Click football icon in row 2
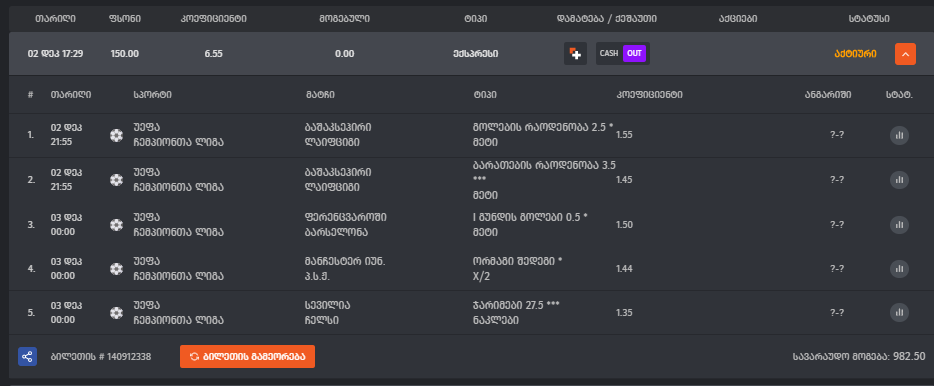 point(116,180)
